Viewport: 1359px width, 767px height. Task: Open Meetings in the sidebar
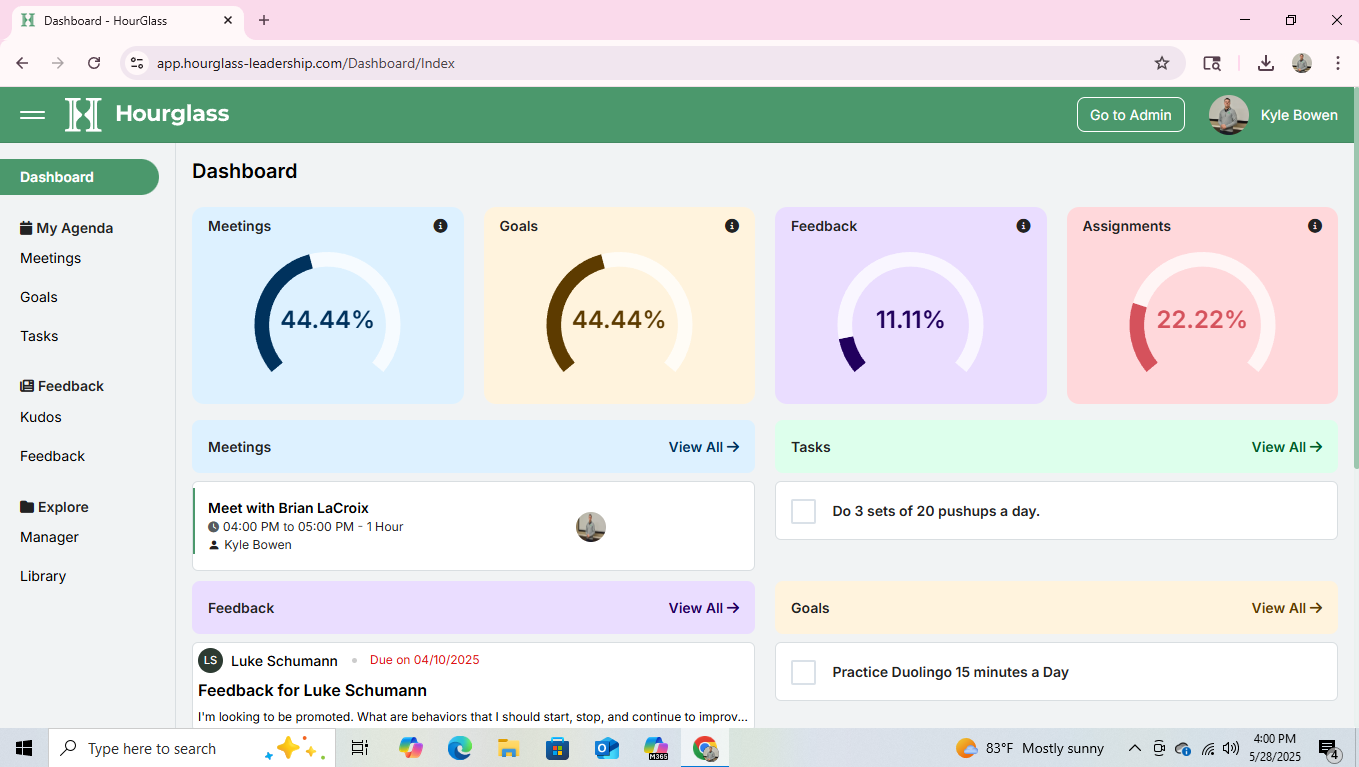pyautogui.click(x=51, y=258)
